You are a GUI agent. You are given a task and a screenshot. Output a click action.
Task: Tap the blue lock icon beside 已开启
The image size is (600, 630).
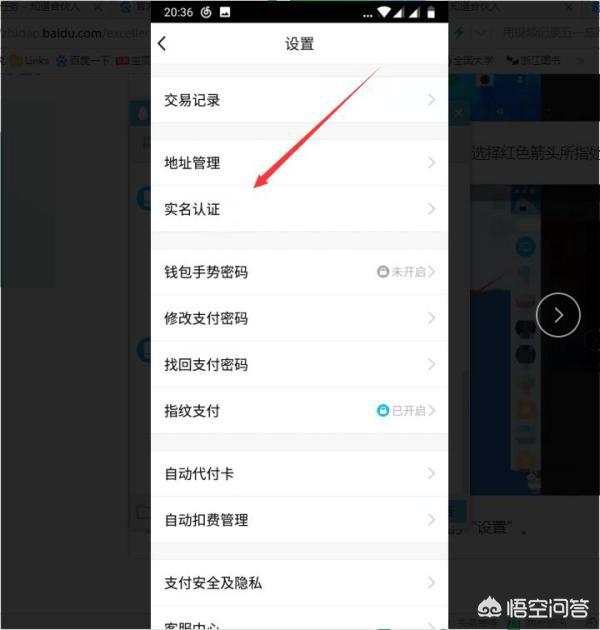point(383,411)
